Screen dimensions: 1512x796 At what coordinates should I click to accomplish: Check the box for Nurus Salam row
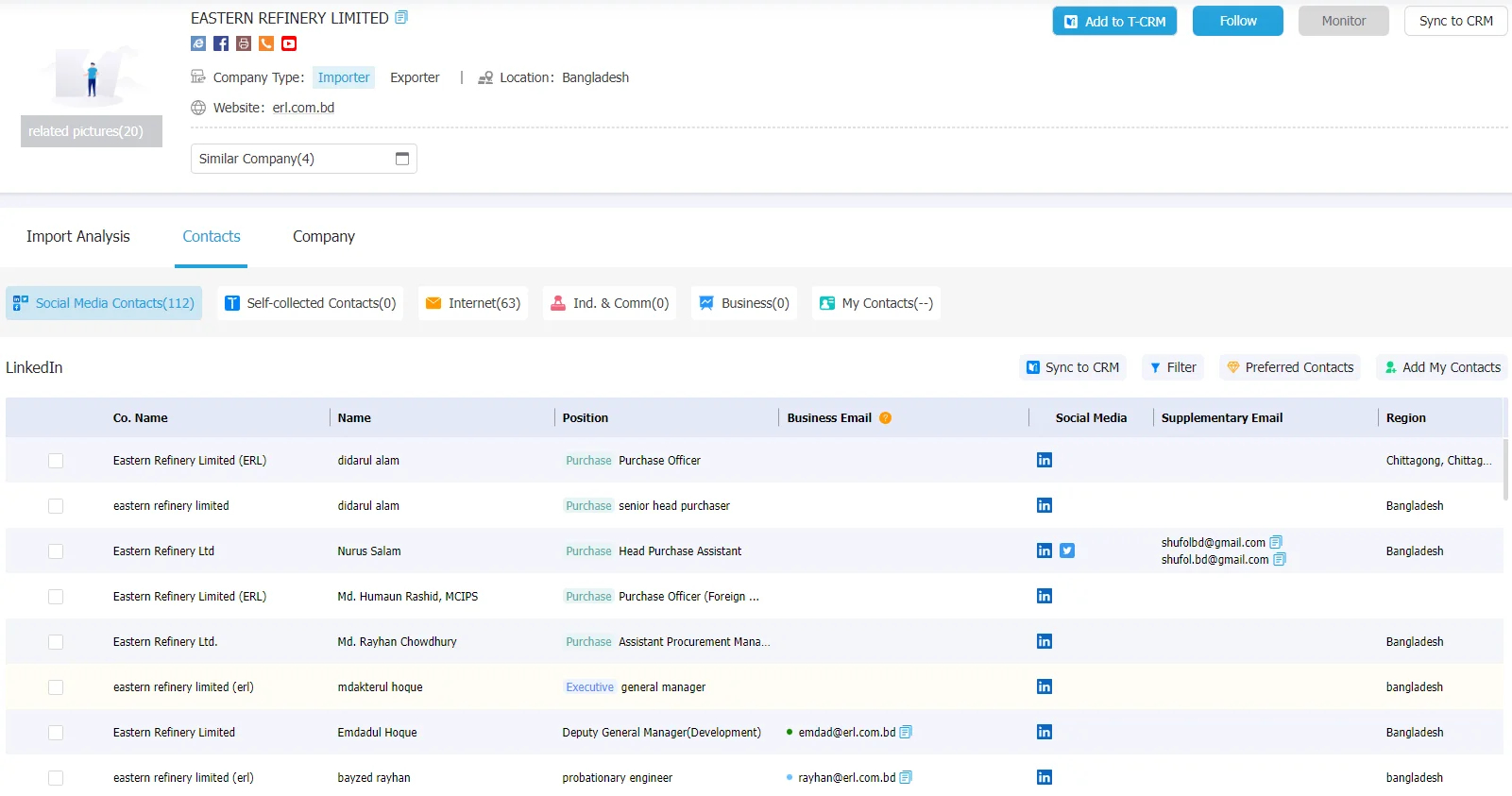click(56, 551)
